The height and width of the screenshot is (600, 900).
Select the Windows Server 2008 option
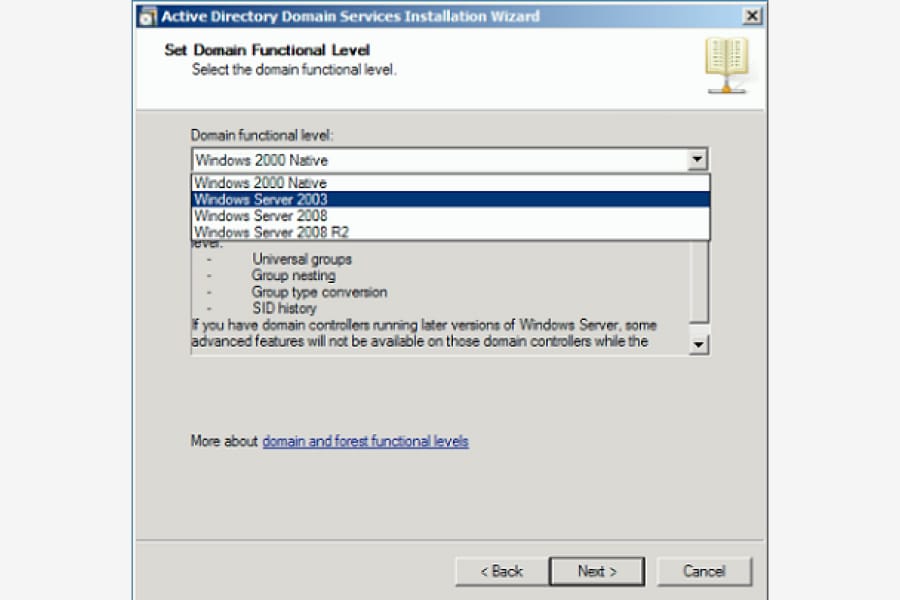point(451,216)
